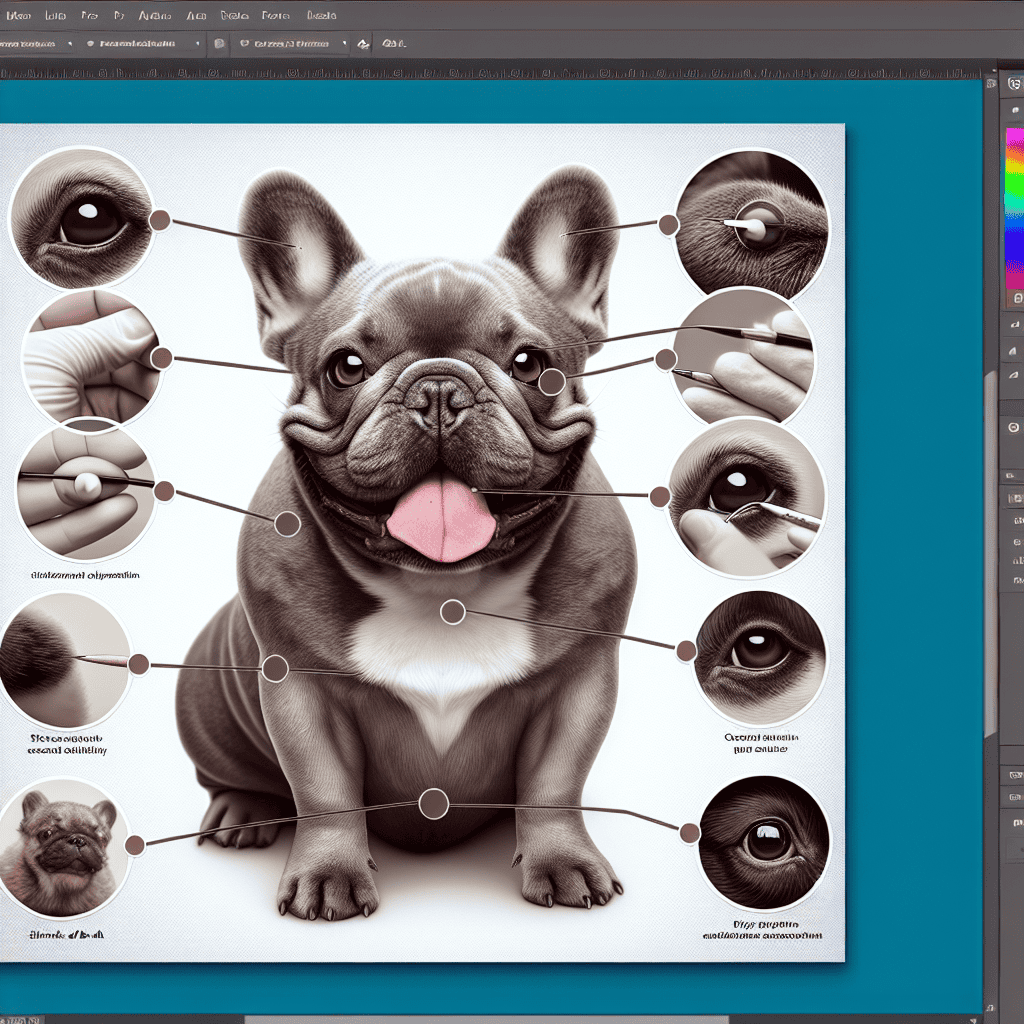Viewport: 1024px width, 1024px height.
Task: Click the callout marker dot on dog's tongue line
Action: coord(659,497)
